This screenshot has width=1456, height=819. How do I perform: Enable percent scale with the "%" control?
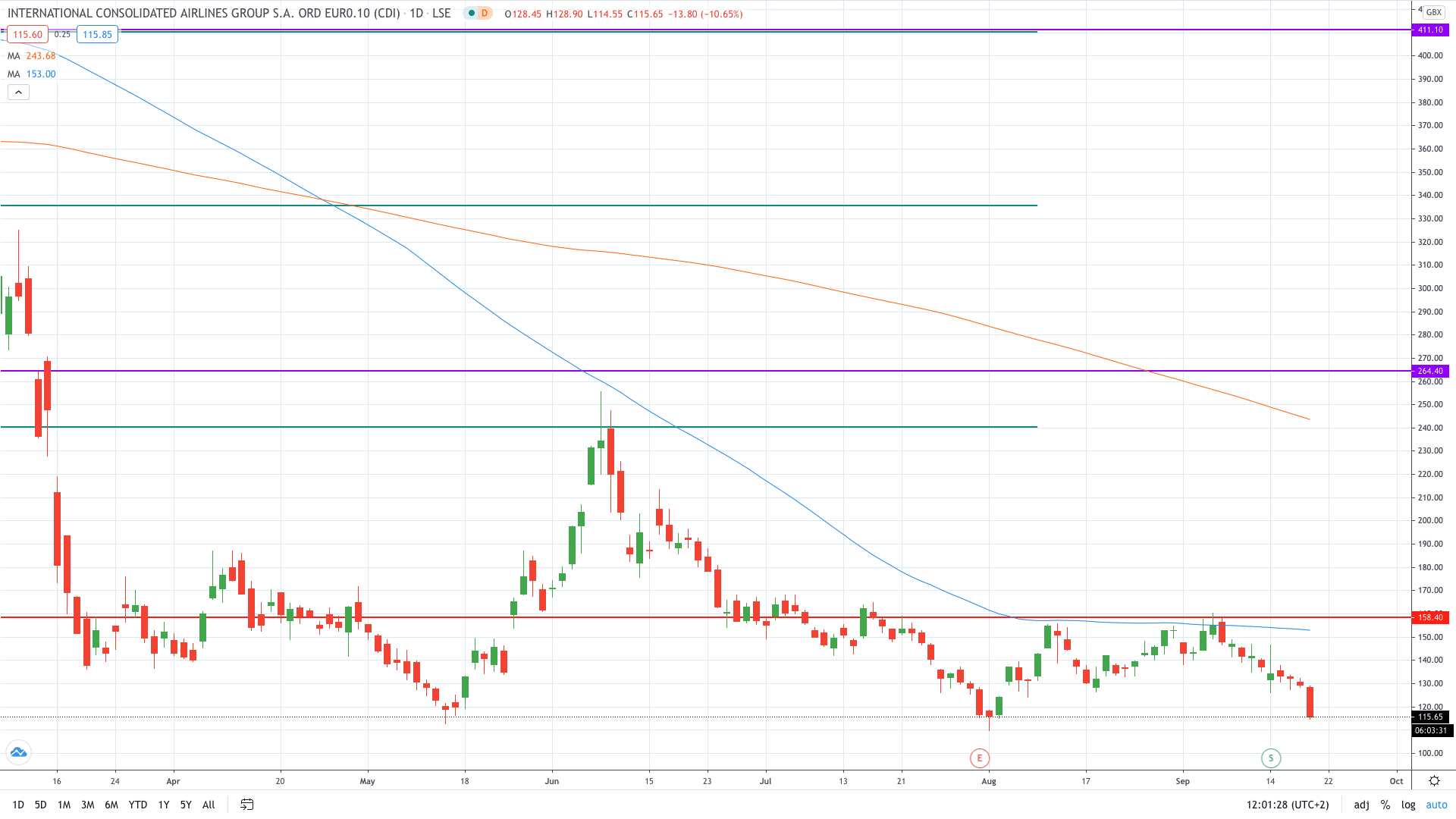click(x=1385, y=805)
